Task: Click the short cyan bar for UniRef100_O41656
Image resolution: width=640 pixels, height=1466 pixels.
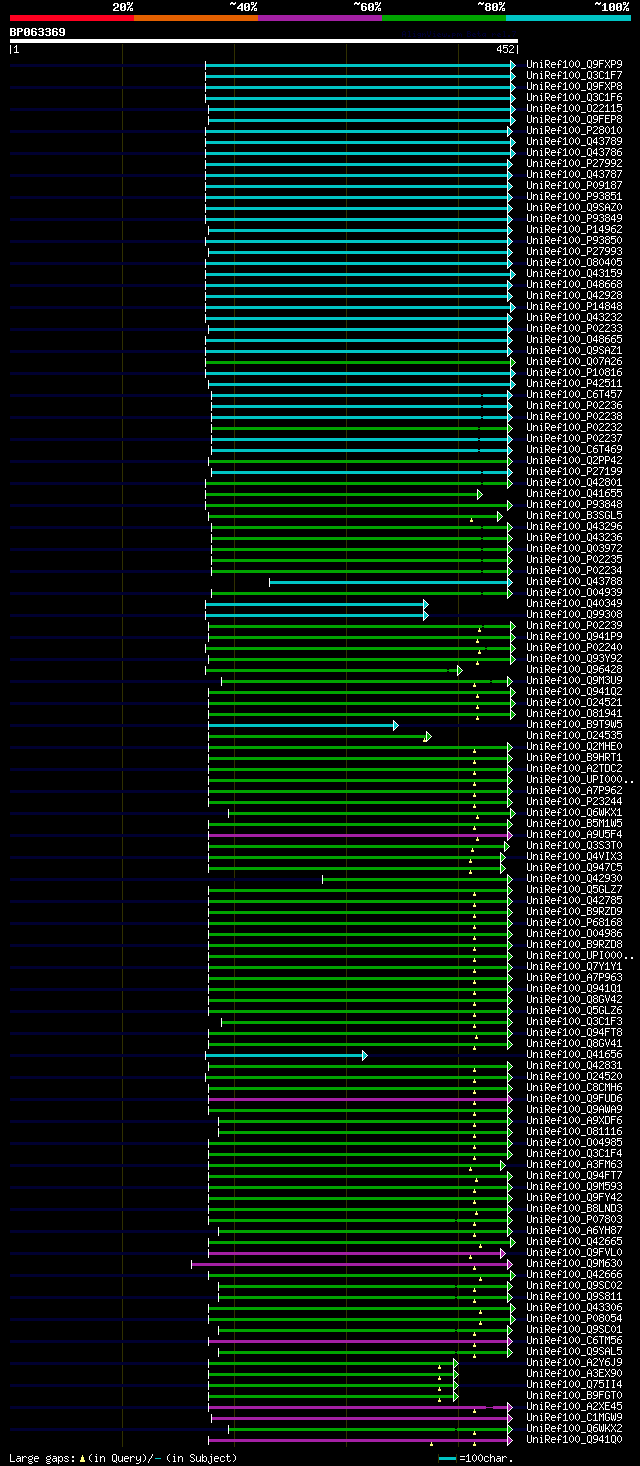Action: pyautogui.click(x=286, y=1055)
